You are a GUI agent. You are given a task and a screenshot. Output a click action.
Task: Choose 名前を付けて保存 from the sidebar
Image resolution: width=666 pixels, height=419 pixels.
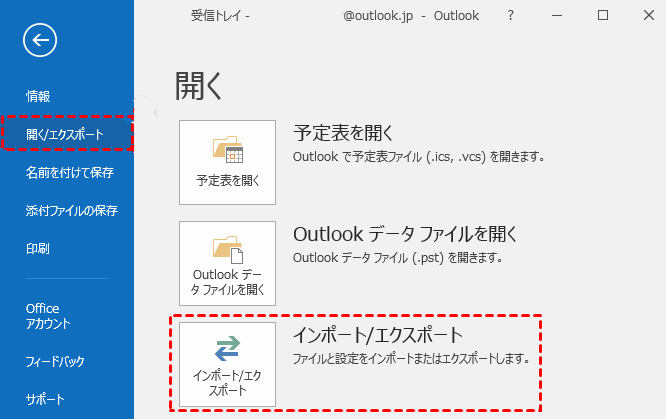point(69,172)
